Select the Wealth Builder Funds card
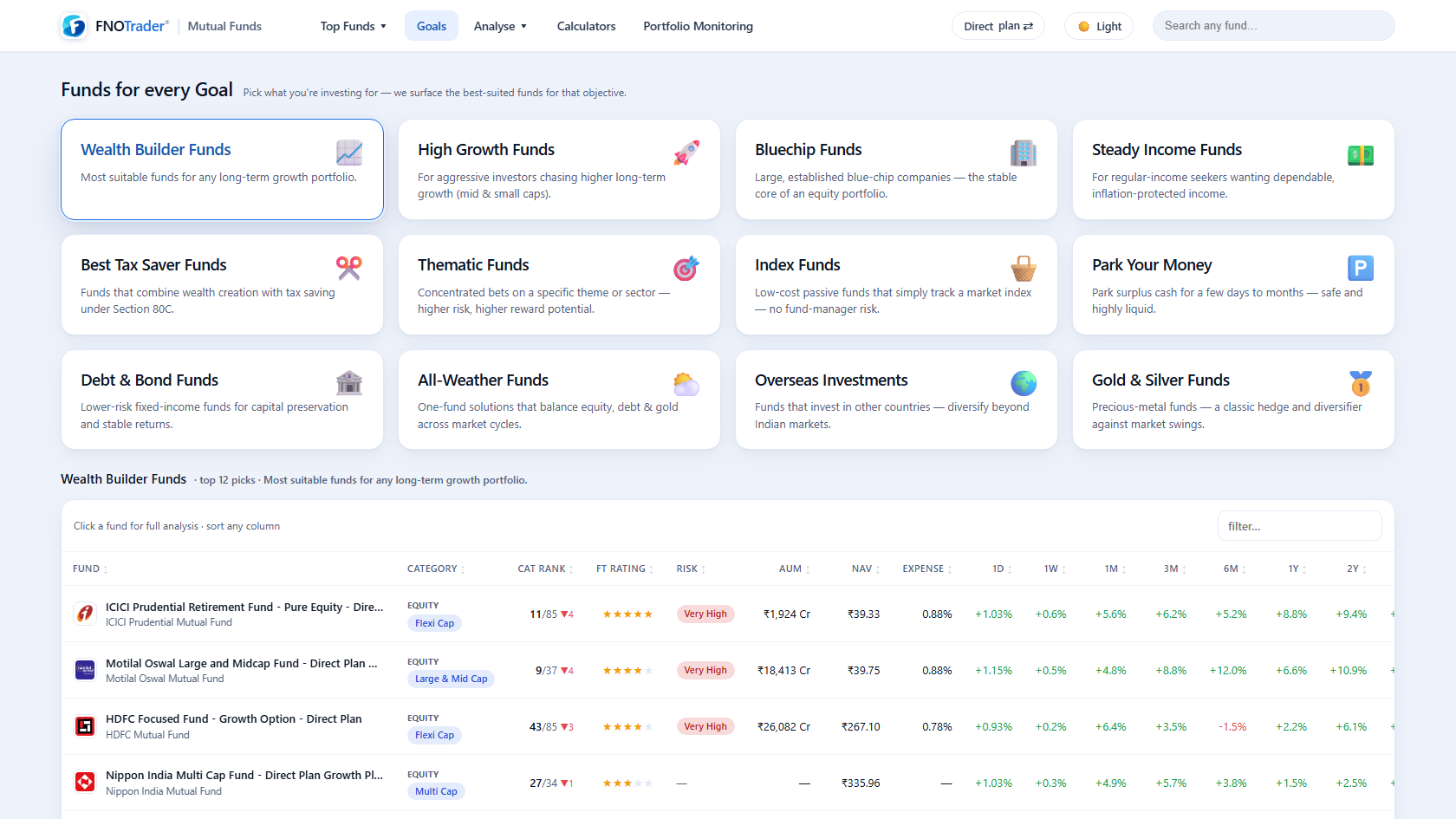This screenshot has height=819, width=1456. (x=222, y=169)
